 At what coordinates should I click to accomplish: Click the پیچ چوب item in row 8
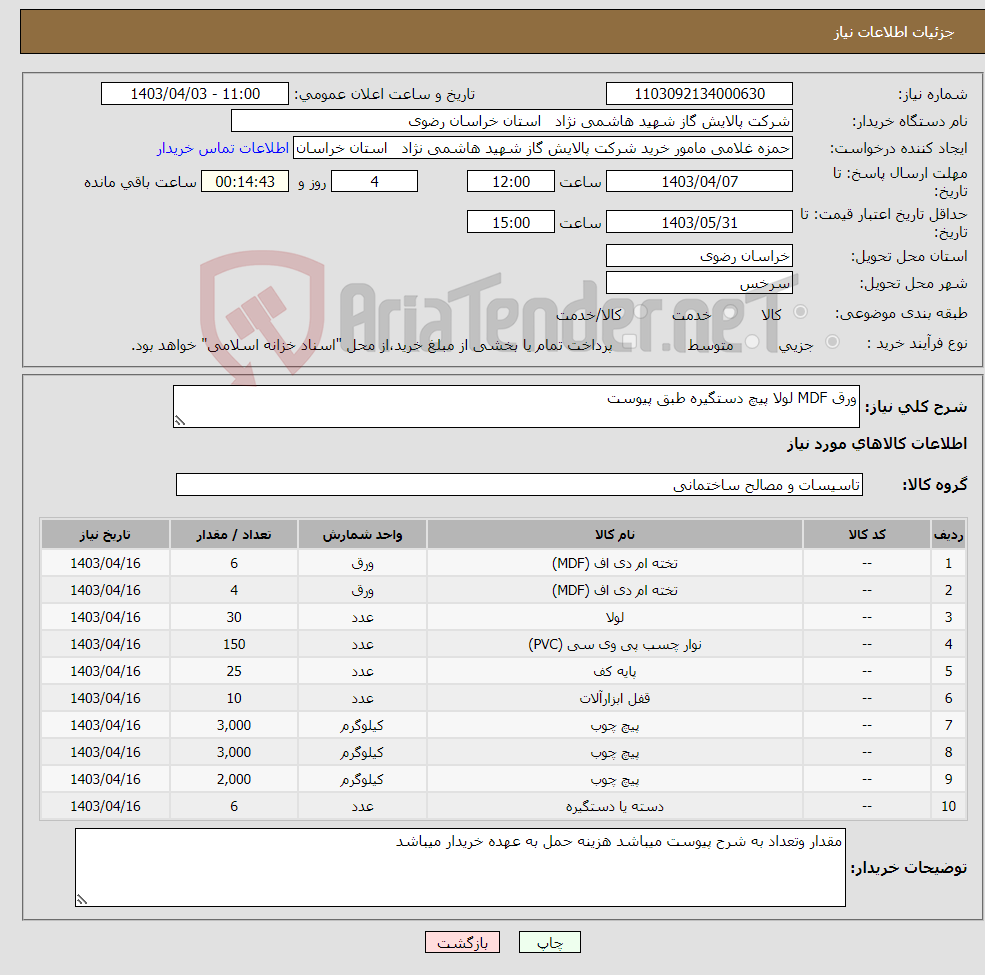tap(614, 752)
